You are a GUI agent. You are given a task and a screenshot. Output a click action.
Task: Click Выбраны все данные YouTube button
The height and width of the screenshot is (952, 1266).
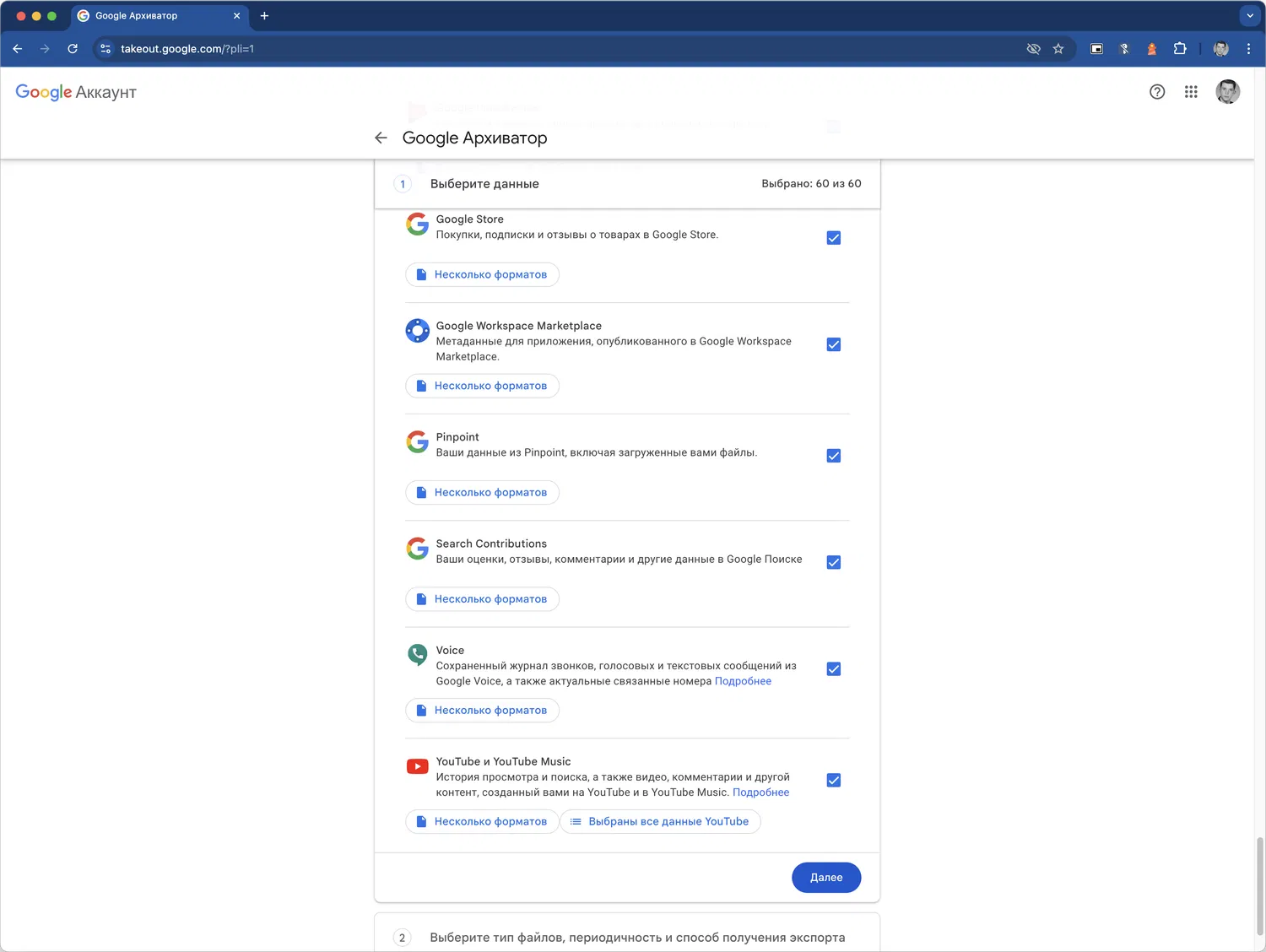coord(660,822)
